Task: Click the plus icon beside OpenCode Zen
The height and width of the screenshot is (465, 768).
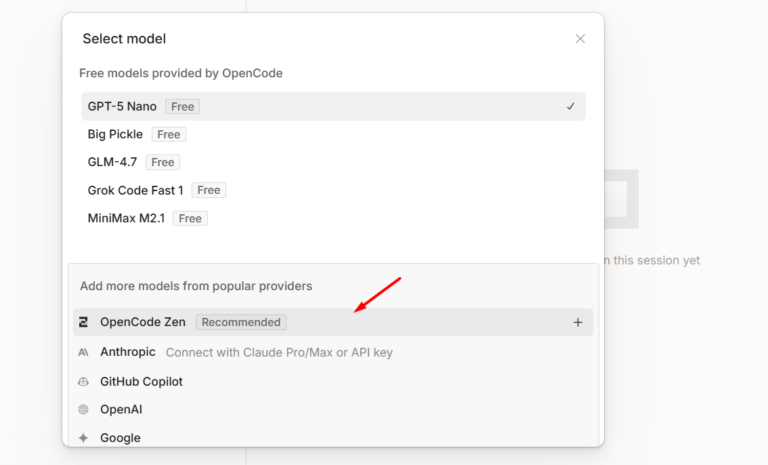Action: pyautogui.click(x=577, y=322)
